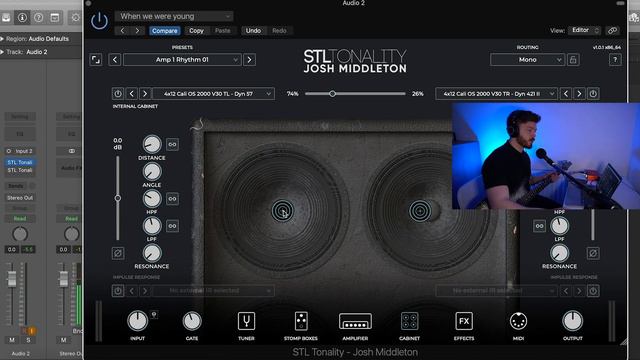The width and height of the screenshot is (640, 360).
Task: Toggle the right LPF link button
Action: (x=539, y=226)
